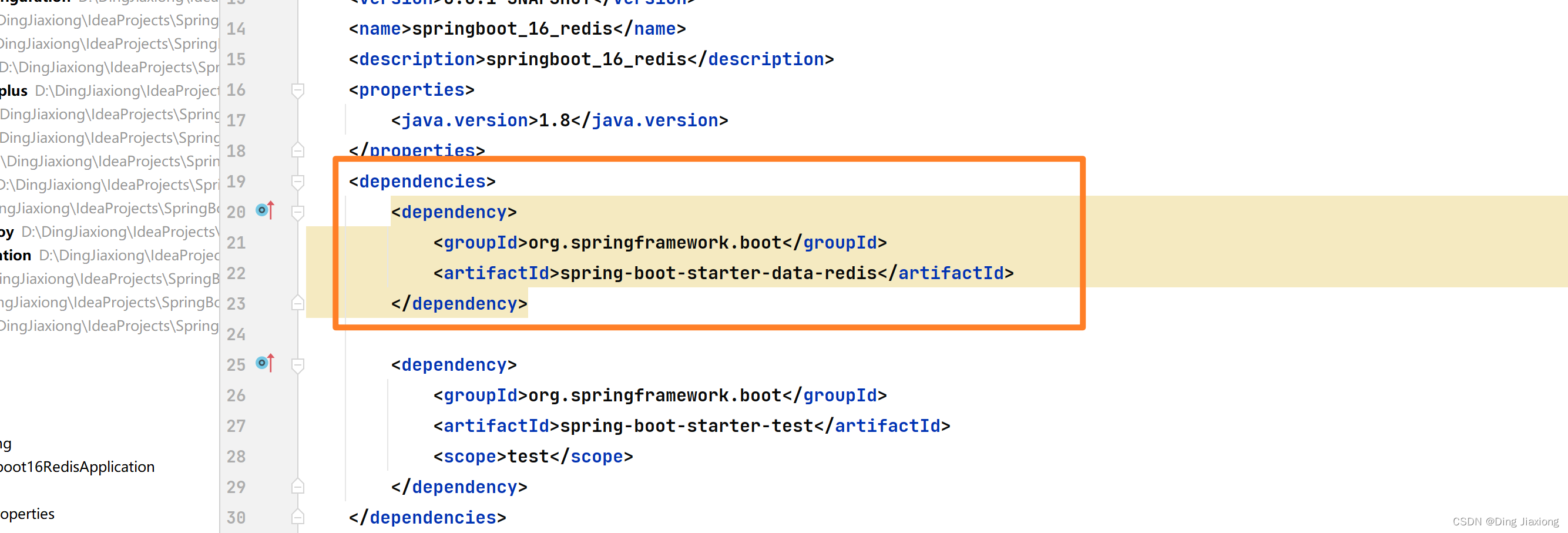The height and width of the screenshot is (533, 1568).
Task: Click the fold end marker at line 29
Action: click(x=298, y=486)
